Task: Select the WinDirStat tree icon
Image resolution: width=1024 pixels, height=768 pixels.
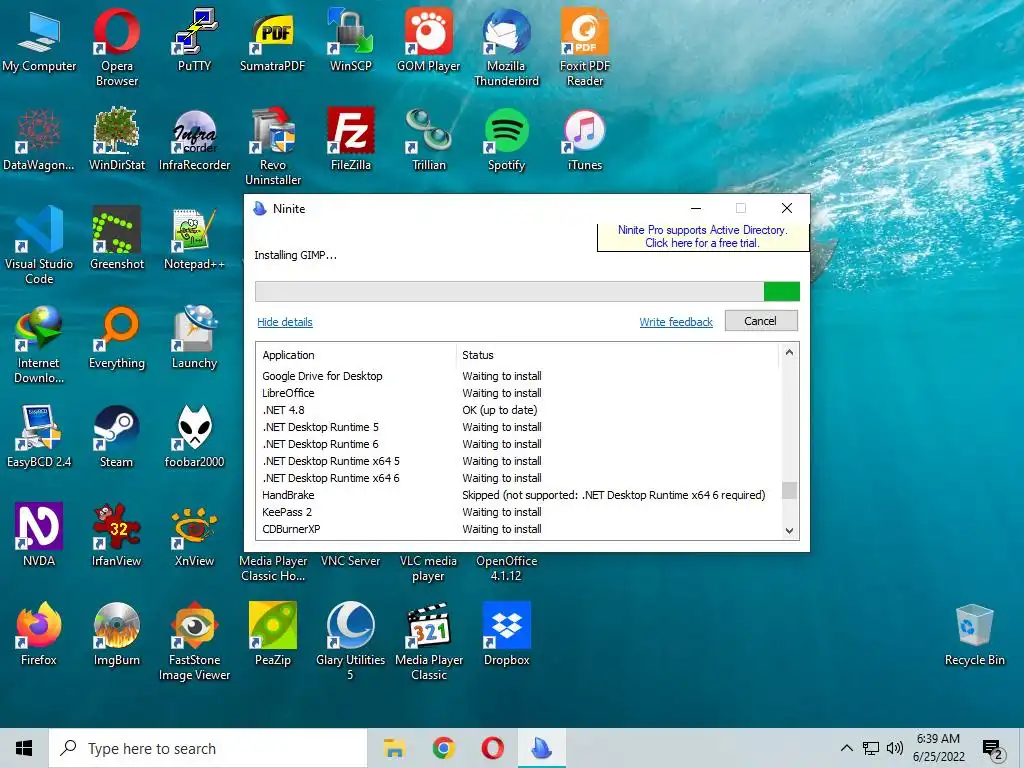Action: click(116, 138)
